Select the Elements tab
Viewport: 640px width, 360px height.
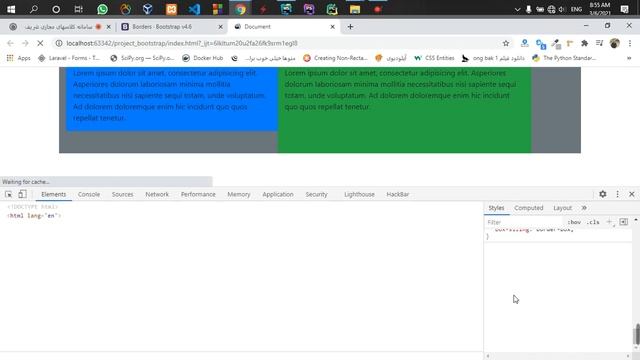53,194
